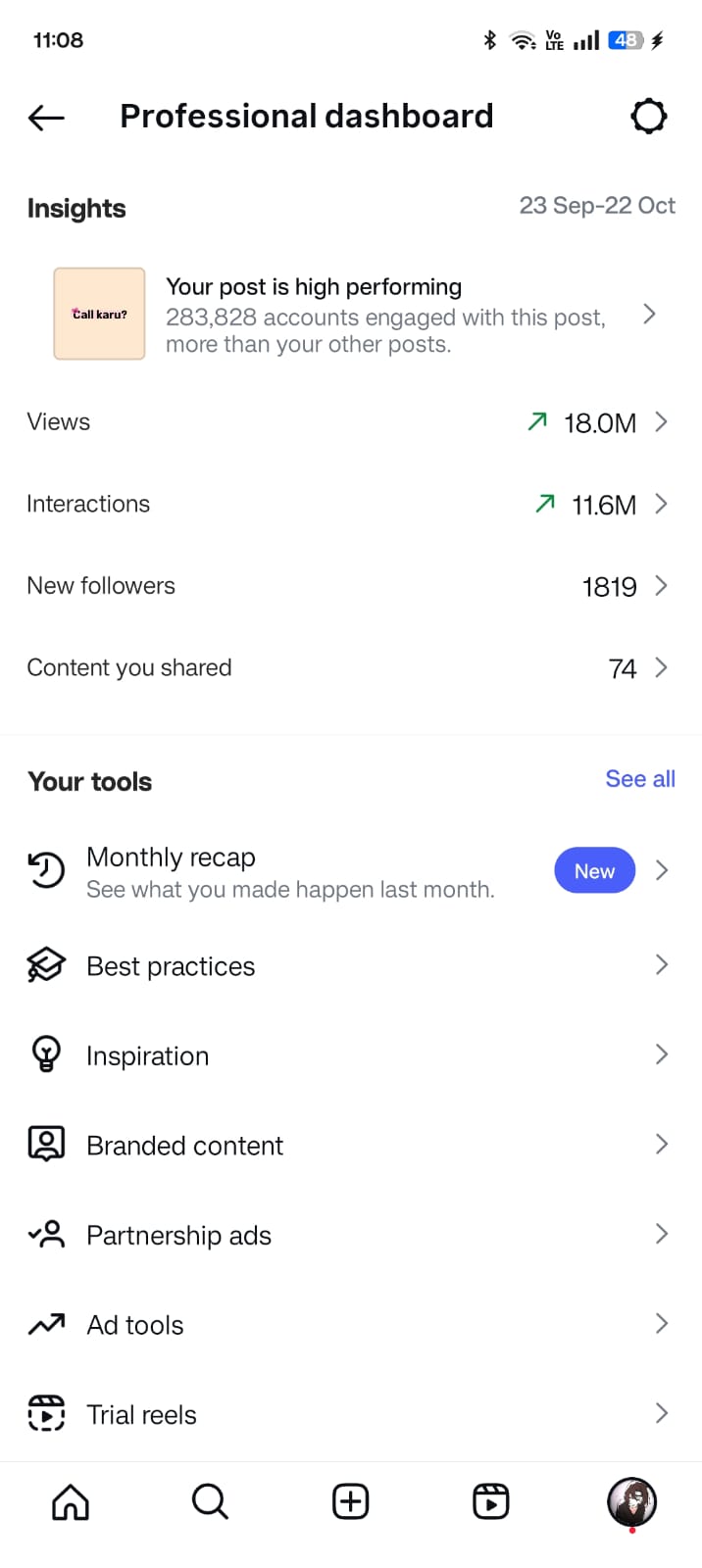Expand New followers details chevron

(x=661, y=586)
